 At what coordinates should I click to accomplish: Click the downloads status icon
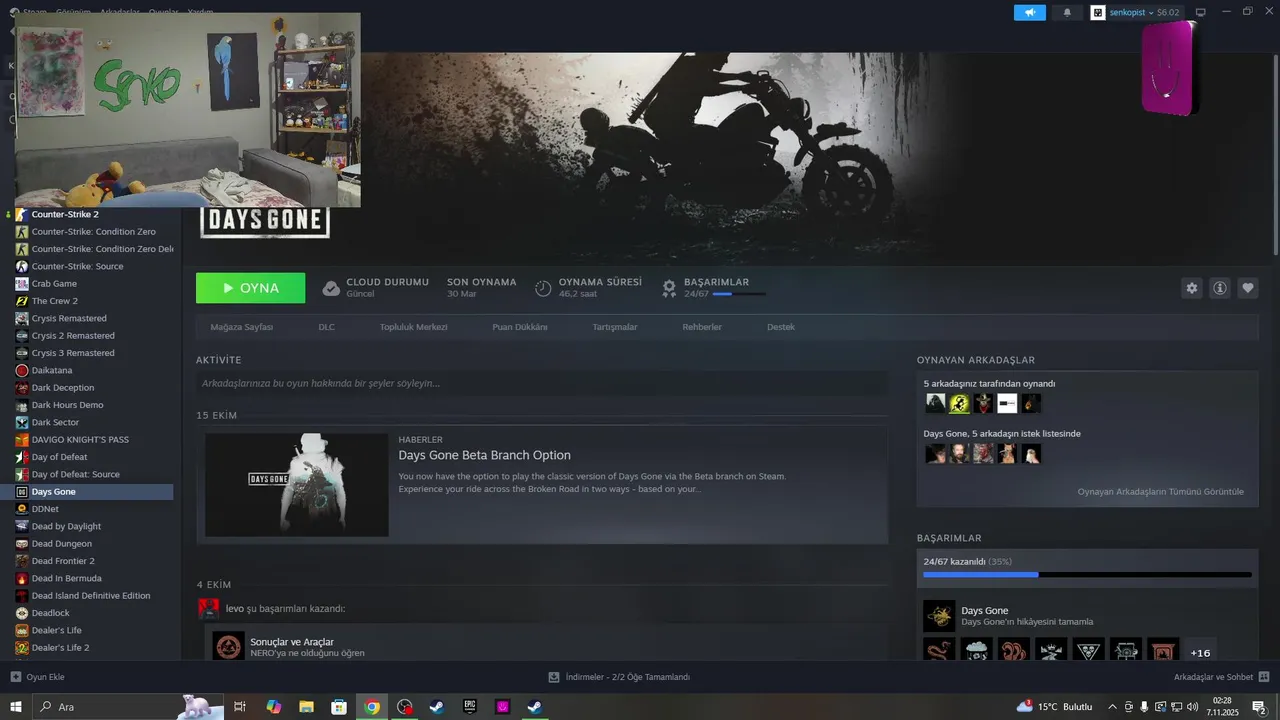click(x=554, y=677)
